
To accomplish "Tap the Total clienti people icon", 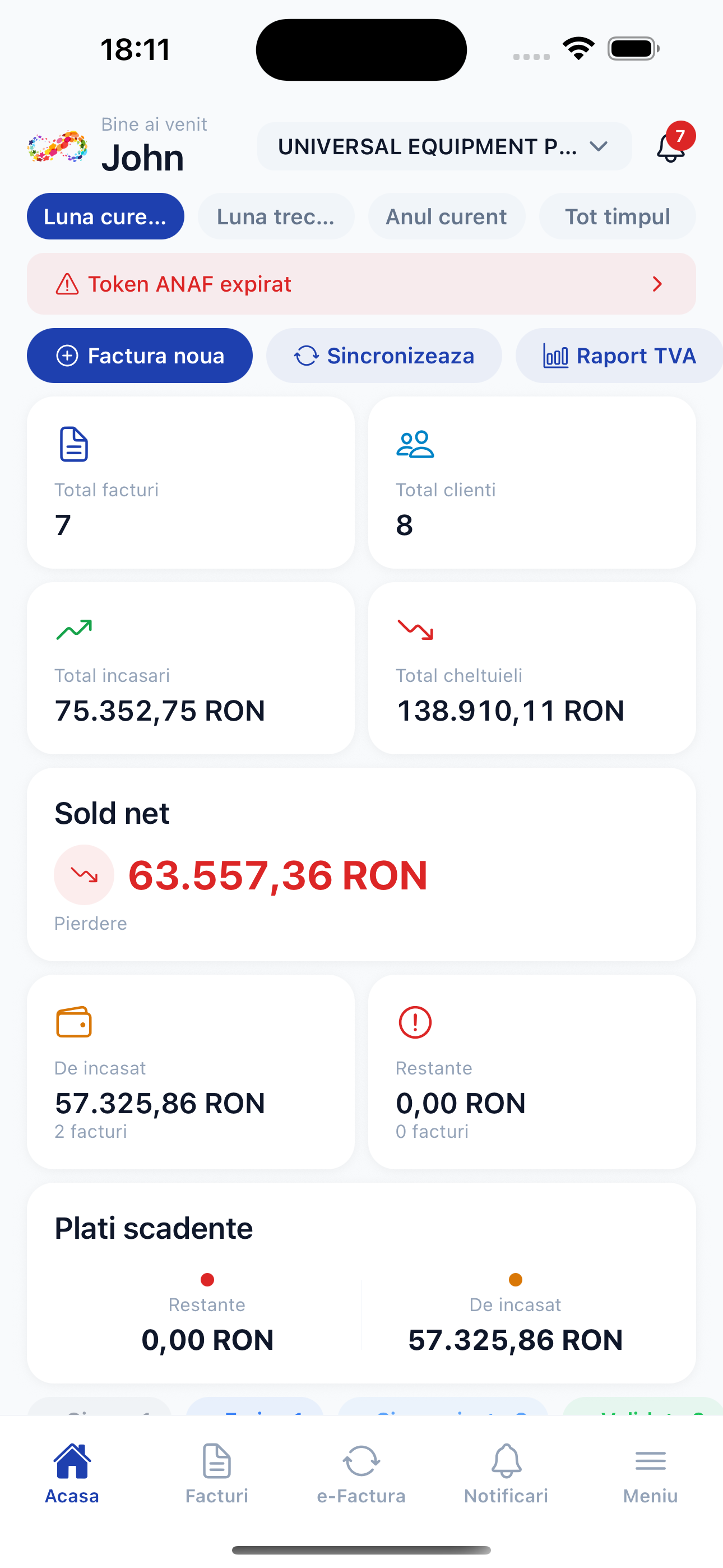I will pyautogui.click(x=415, y=444).
